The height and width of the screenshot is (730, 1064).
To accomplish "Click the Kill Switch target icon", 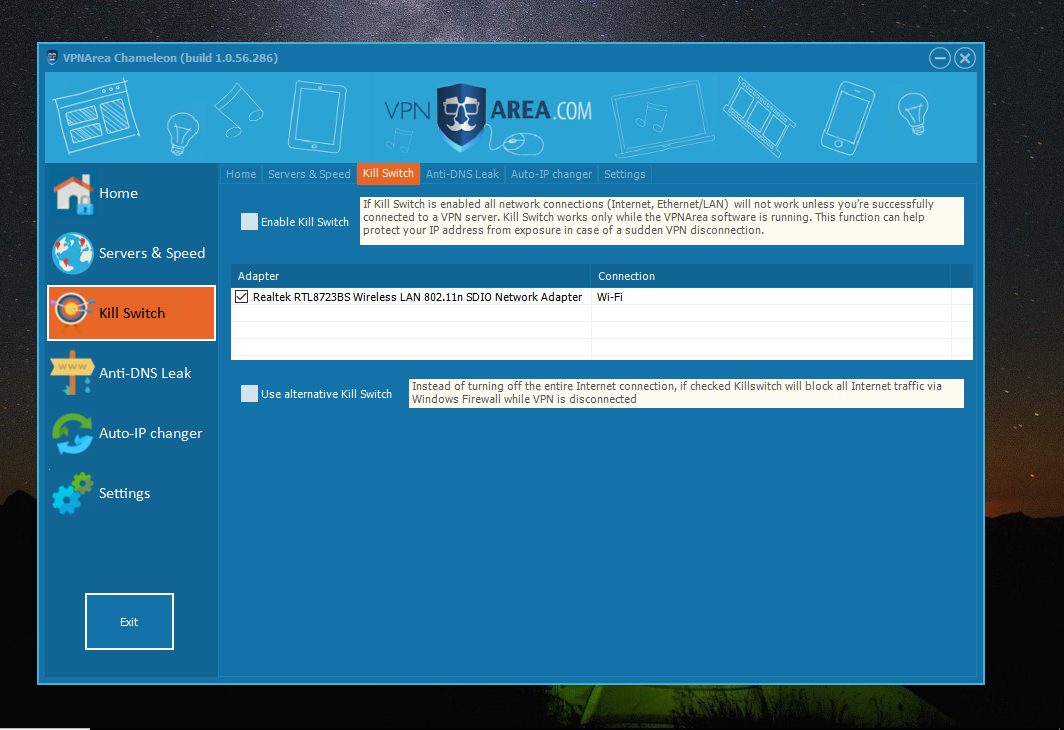I will [x=72, y=312].
